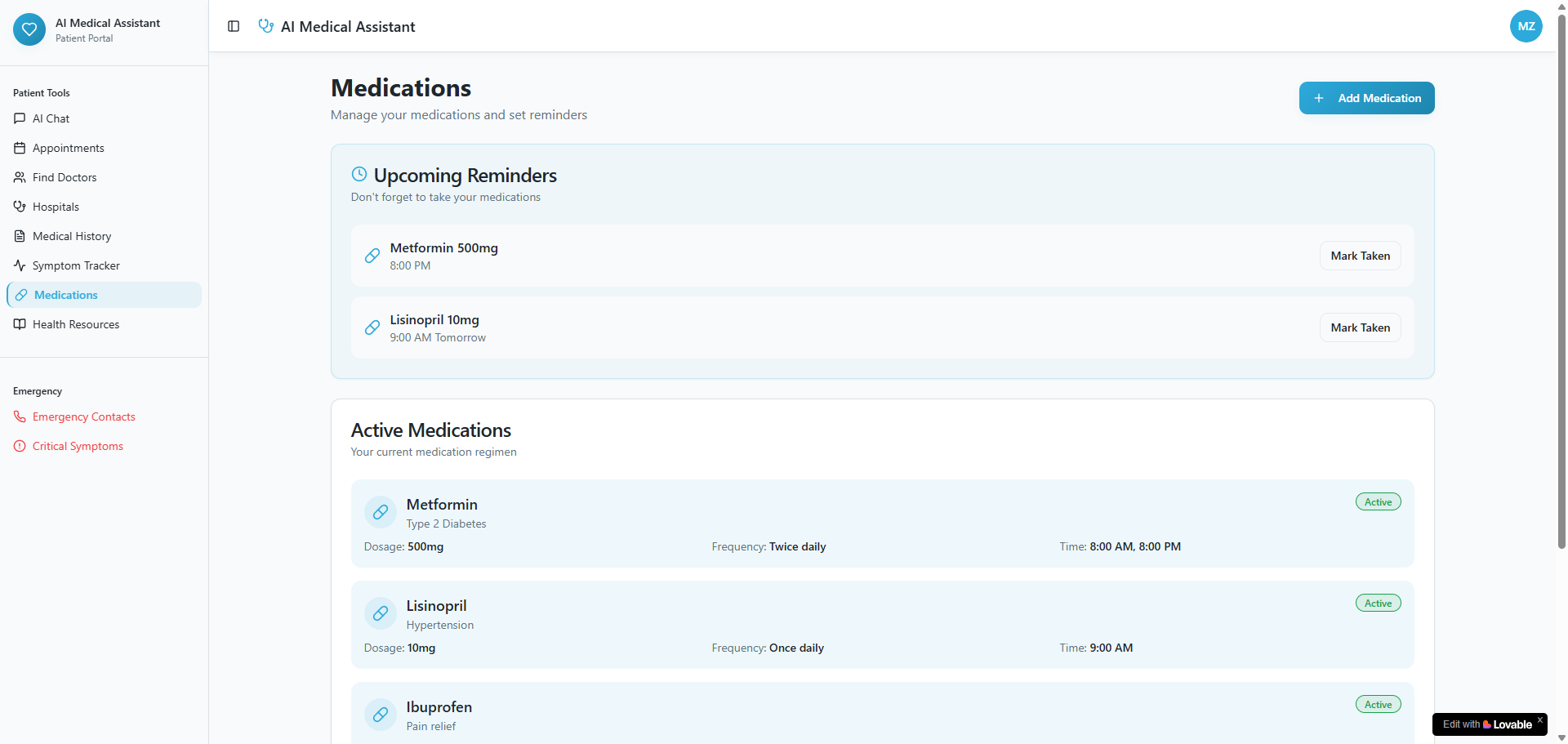
Task: Click the clock icon beside Upcoming Reminders
Action: coord(359,174)
